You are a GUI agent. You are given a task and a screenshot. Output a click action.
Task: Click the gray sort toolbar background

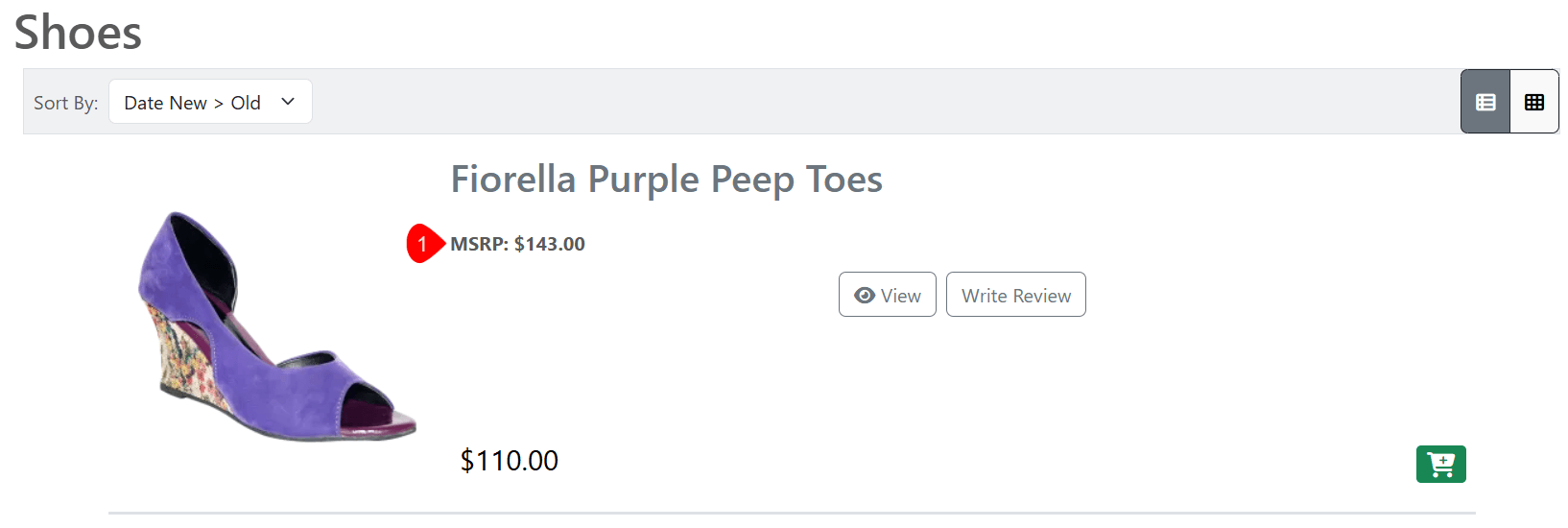click(x=864, y=102)
